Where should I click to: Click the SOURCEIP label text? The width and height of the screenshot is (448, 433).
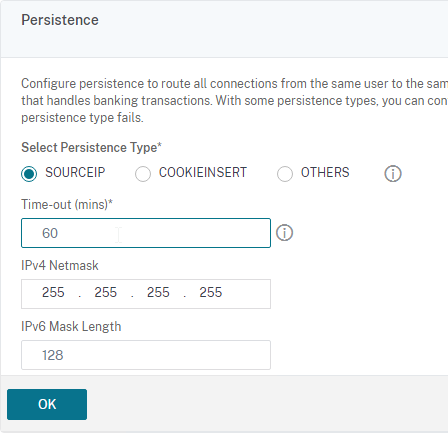tap(75, 173)
